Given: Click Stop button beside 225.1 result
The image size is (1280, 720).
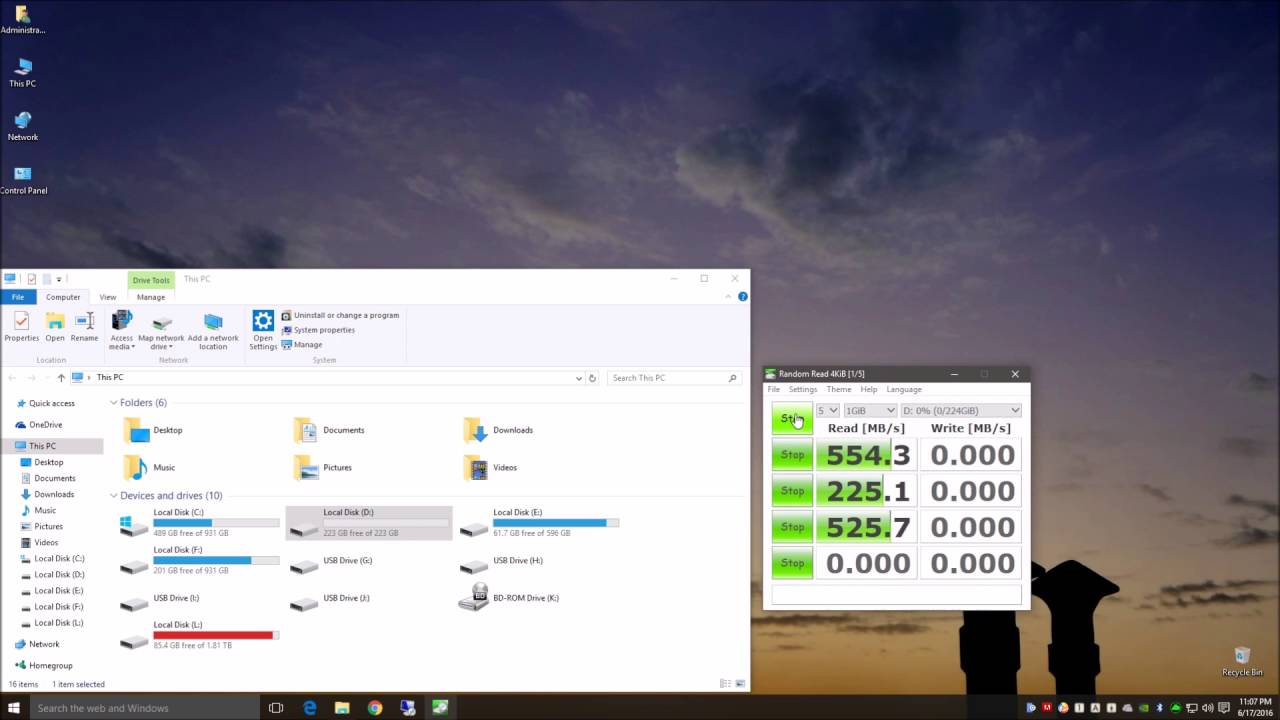Looking at the screenshot, I should (x=792, y=491).
